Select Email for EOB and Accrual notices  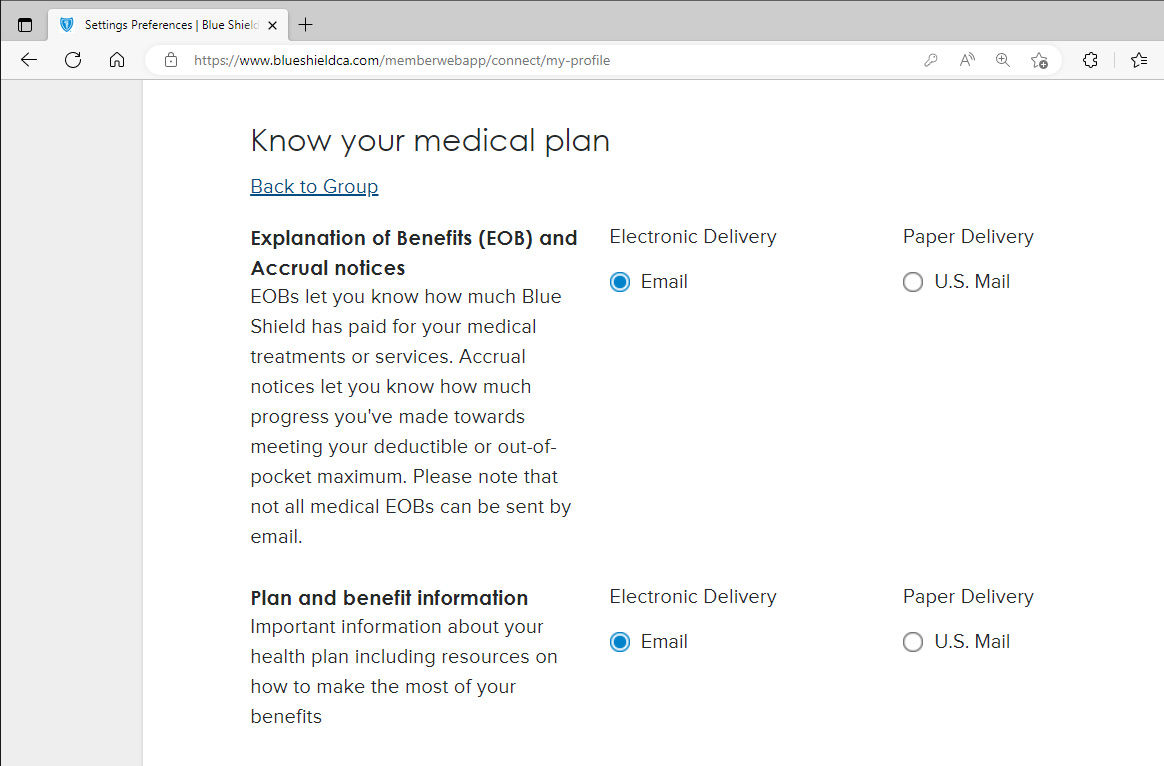(620, 282)
